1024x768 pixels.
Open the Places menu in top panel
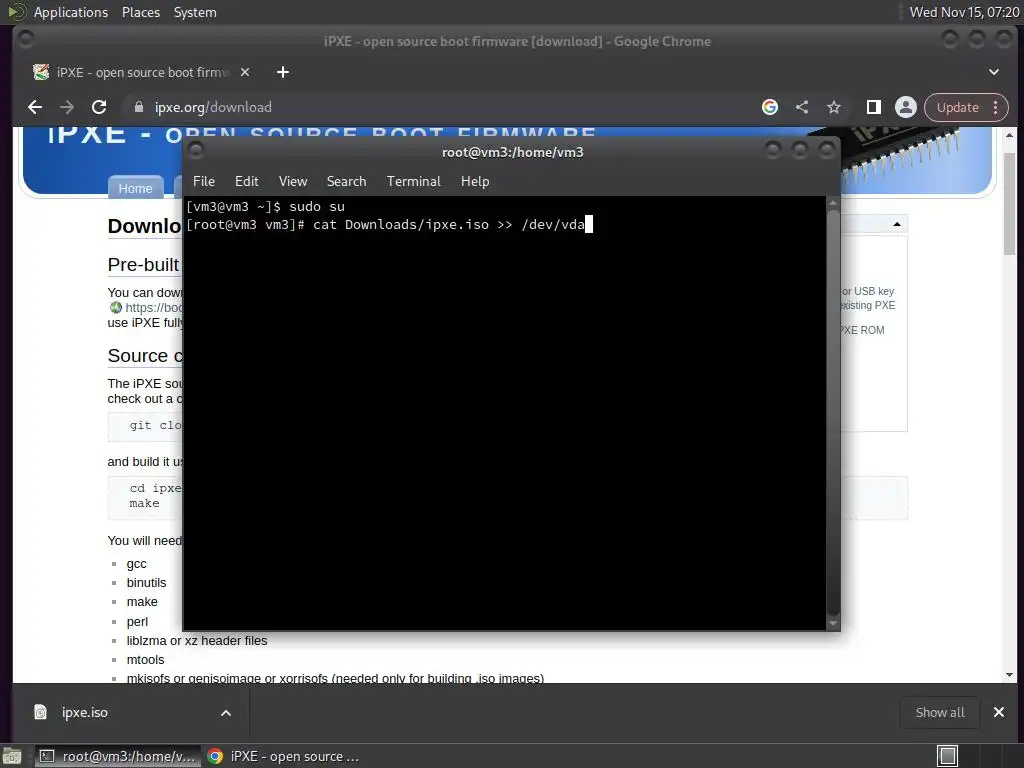pos(140,12)
